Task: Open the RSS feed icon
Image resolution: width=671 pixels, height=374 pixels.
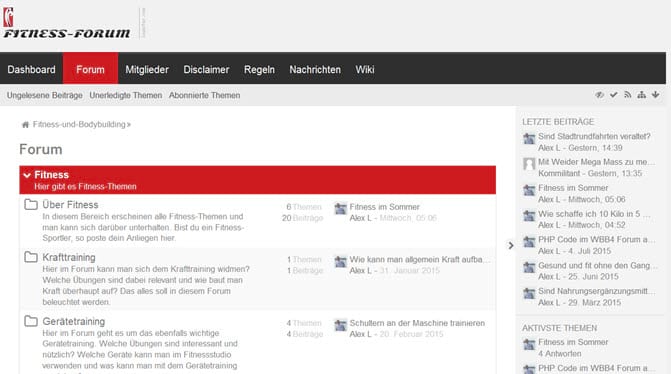Action: point(628,95)
